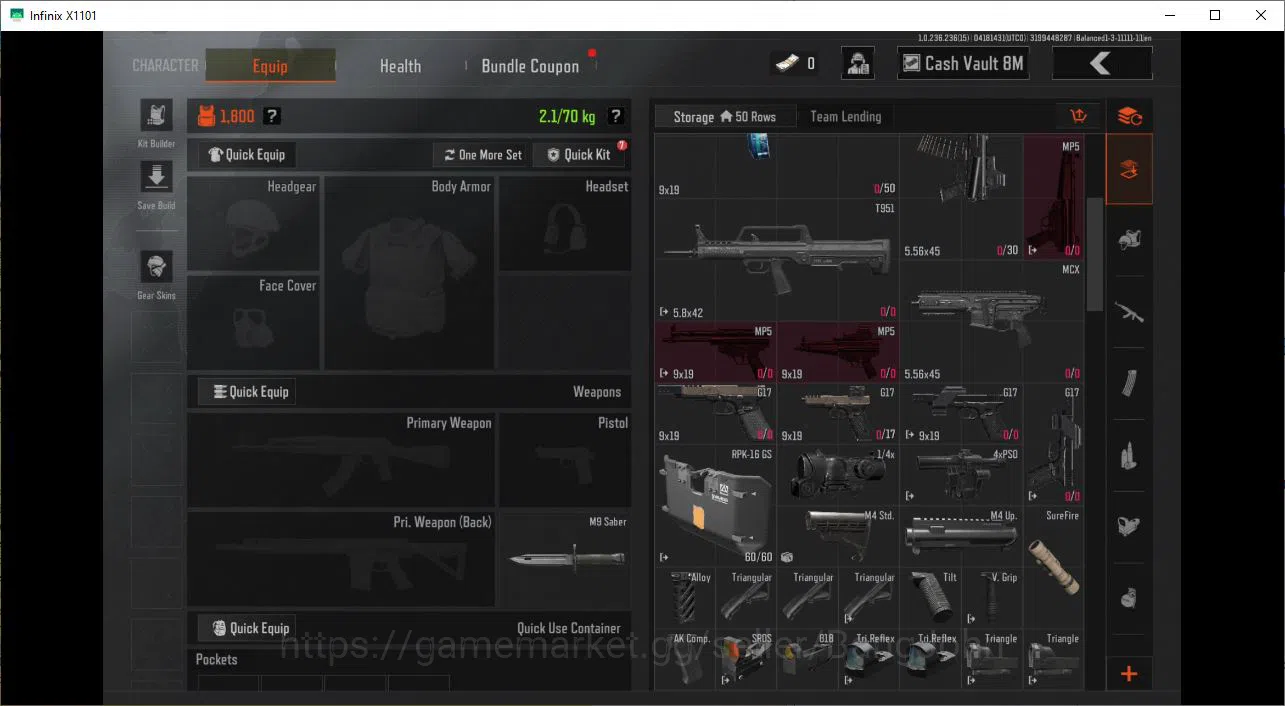Click the 1,800 gear value text
Viewport: 1285px width, 706px height.
pos(237,116)
